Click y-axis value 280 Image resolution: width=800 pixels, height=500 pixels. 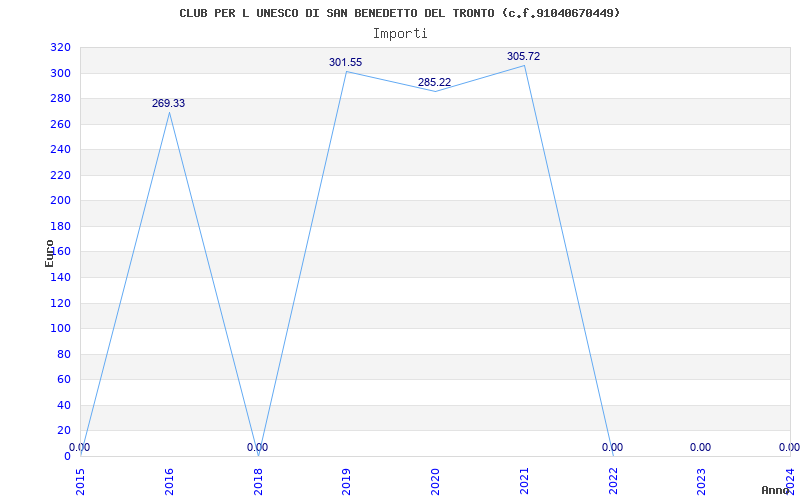click(60, 98)
